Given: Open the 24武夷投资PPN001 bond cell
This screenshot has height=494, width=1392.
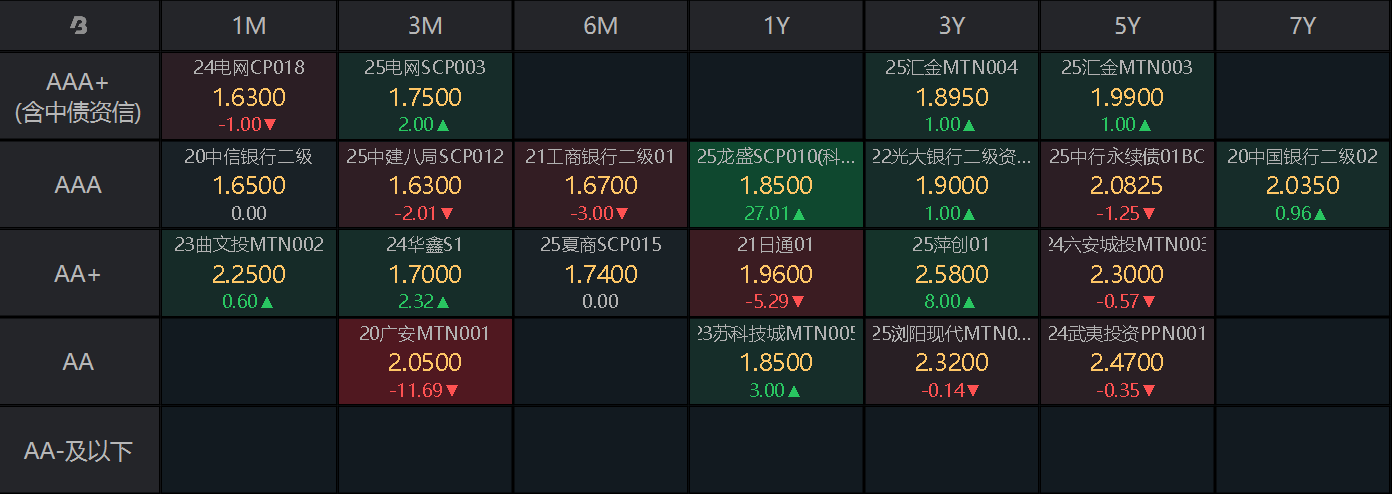Looking at the screenshot, I should coord(1127,361).
